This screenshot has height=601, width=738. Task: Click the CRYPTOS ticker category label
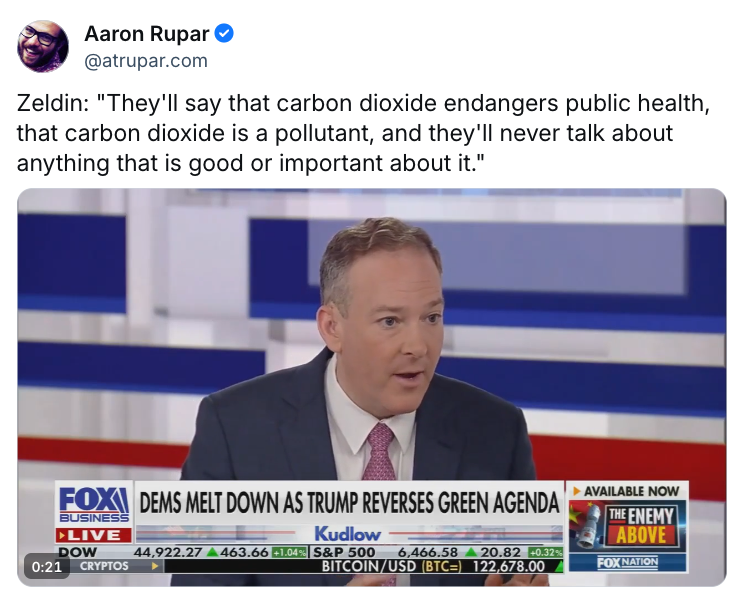(x=104, y=566)
